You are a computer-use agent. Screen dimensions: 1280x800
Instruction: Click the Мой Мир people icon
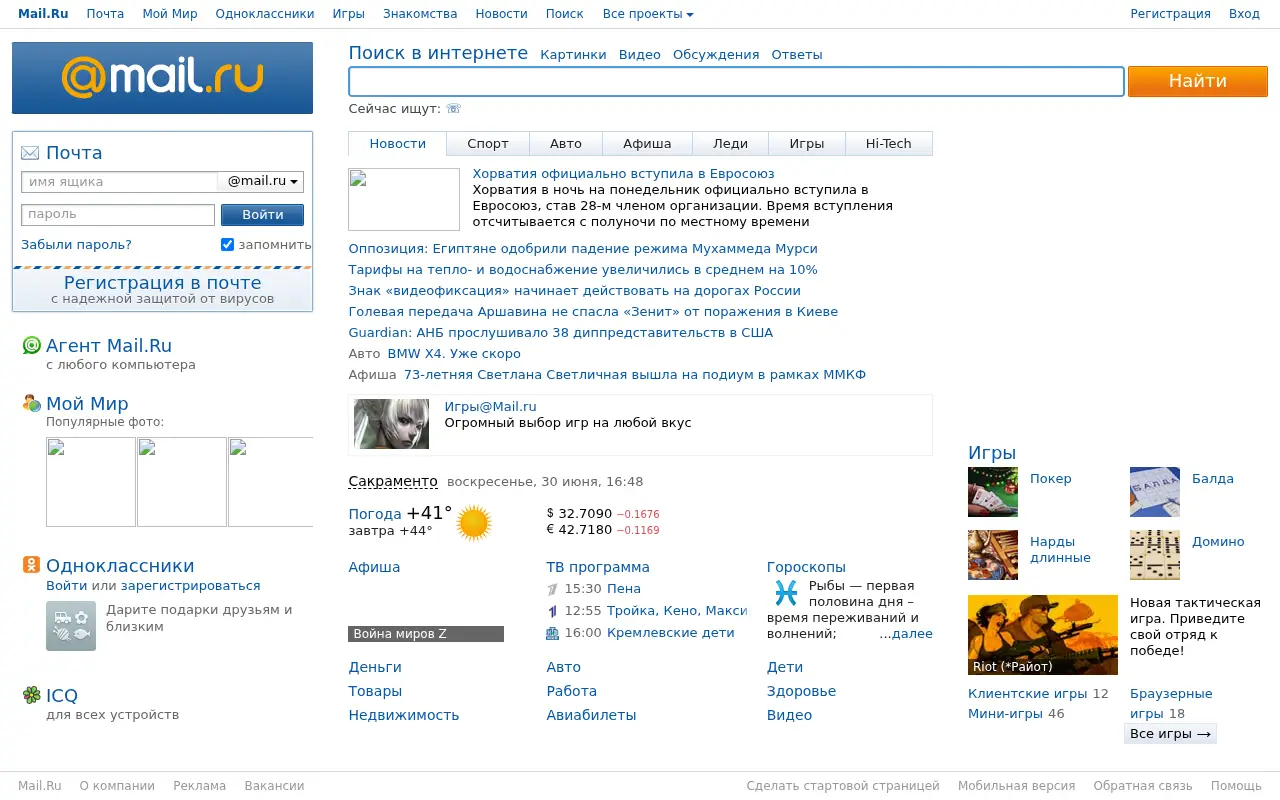point(32,404)
